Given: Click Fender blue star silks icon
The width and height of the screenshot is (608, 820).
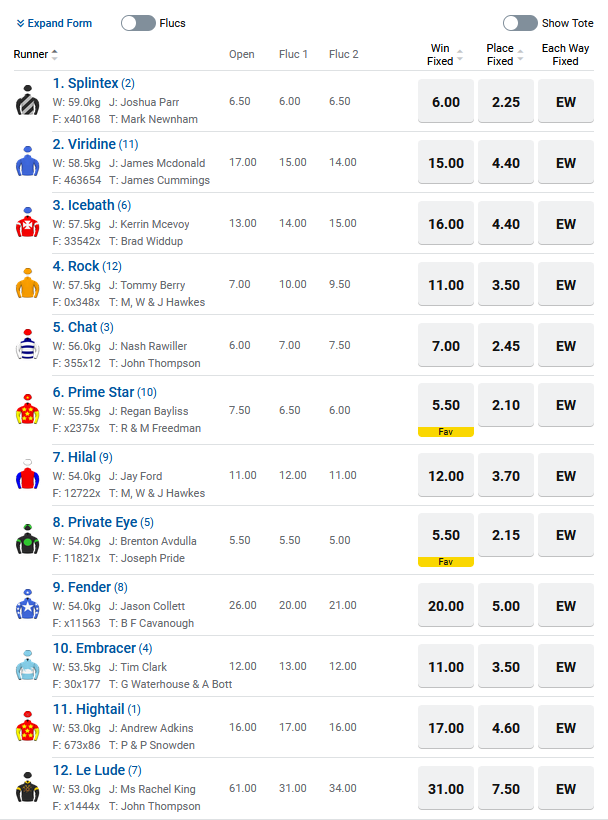Looking at the screenshot, I should (x=27, y=605).
